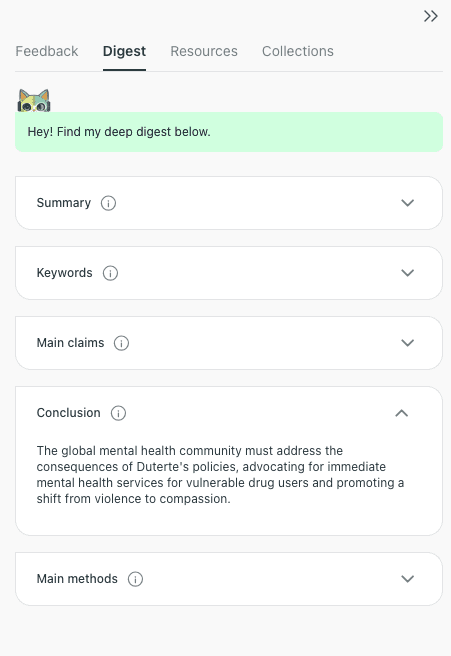Show info tooltip for Main methods
Image resolution: width=451 pixels, height=656 pixels.
pos(135,579)
